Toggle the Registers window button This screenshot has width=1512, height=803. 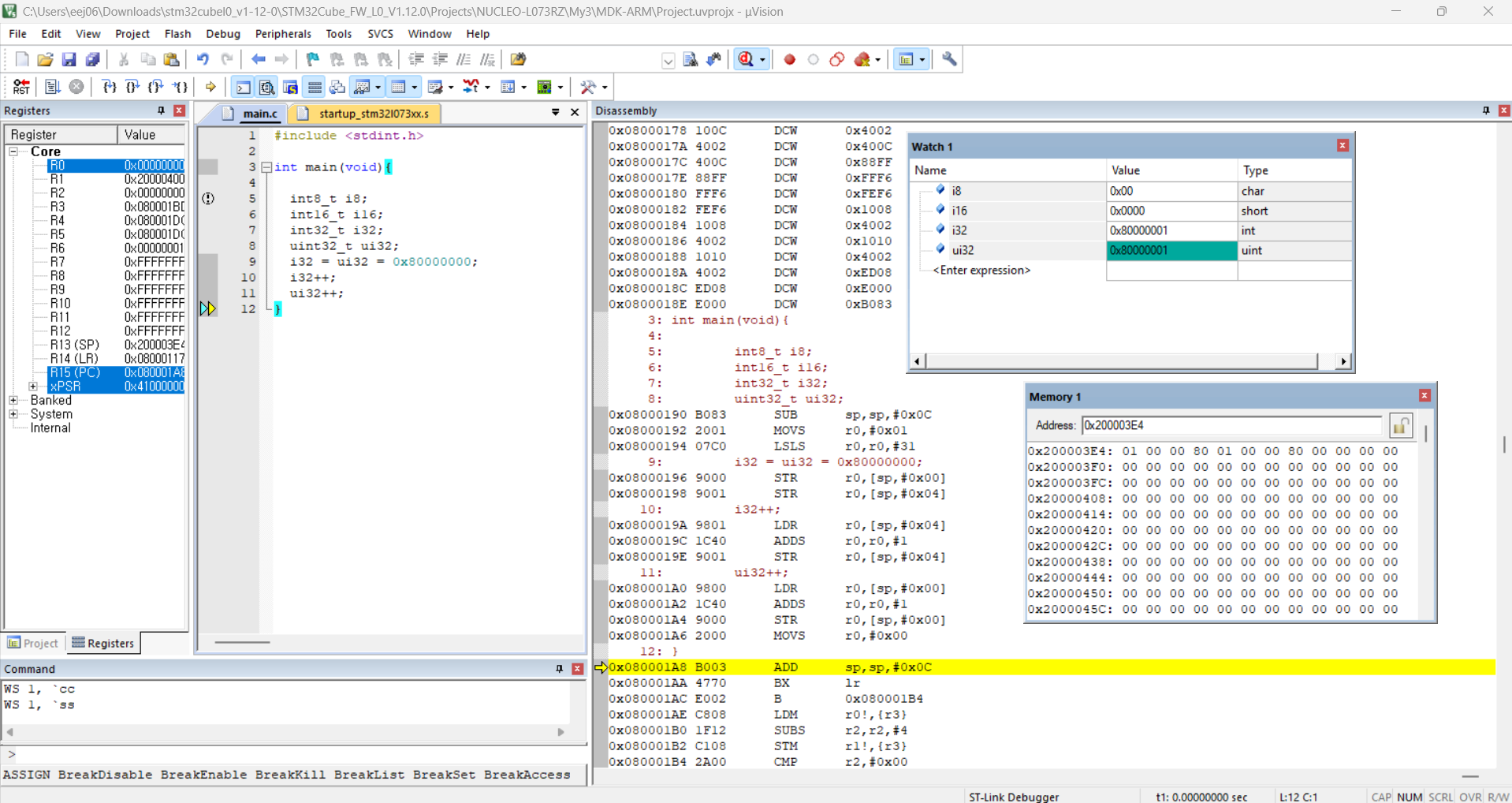[x=315, y=87]
